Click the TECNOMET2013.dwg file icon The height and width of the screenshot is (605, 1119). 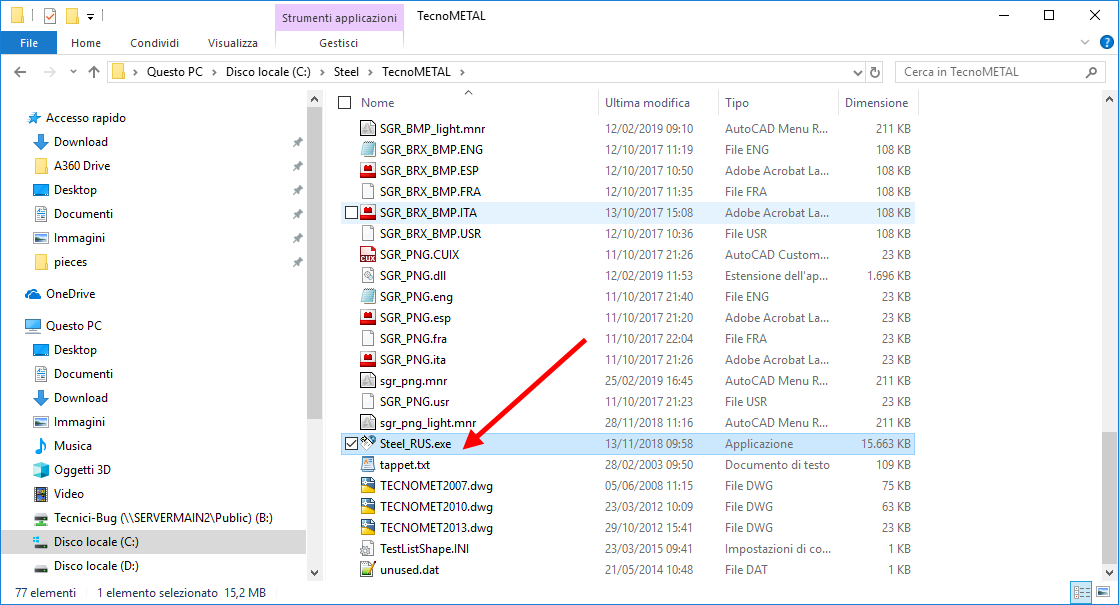(x=368, y=528)
